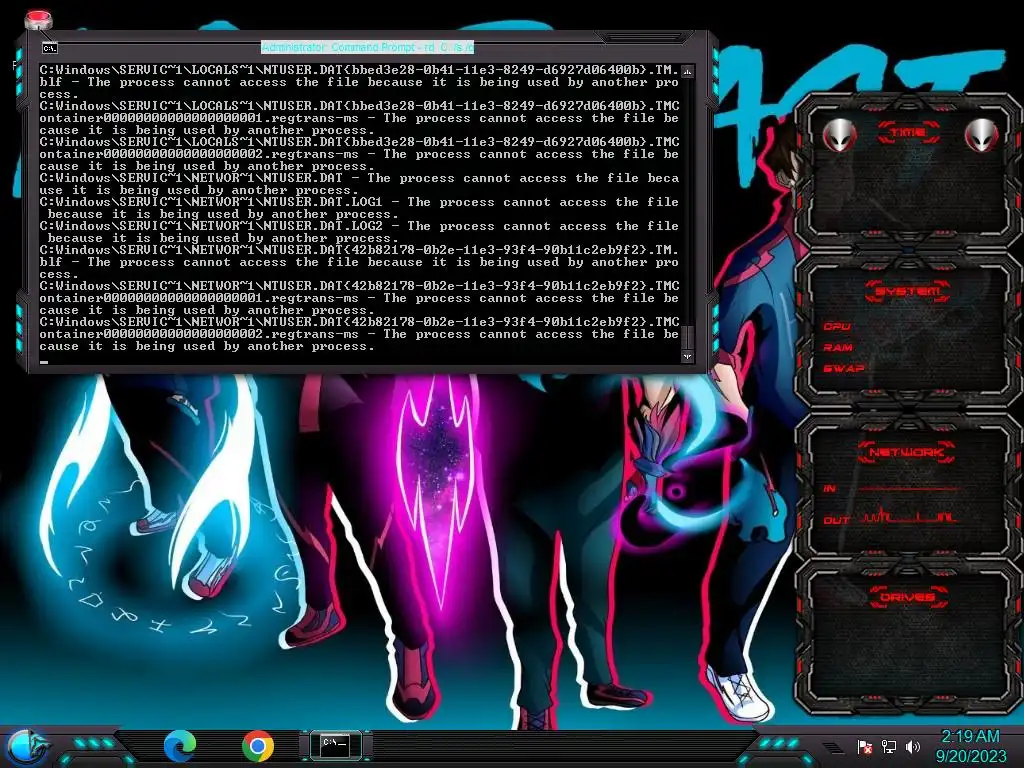
Task: Click the left alien head on Time widget
Action: (839, 135)
